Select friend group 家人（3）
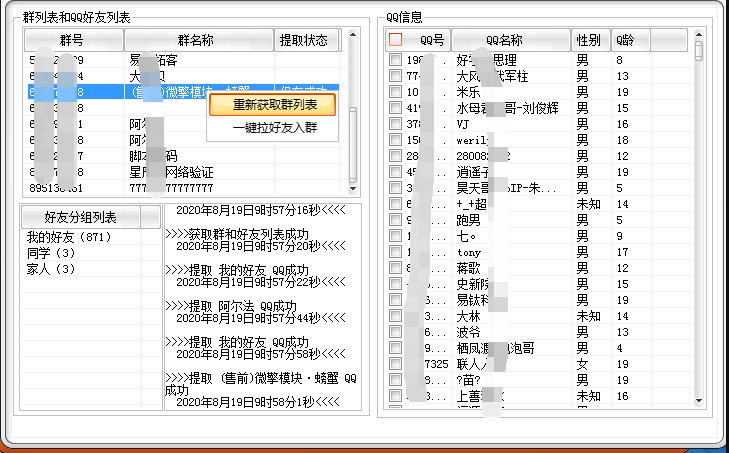The height and width of the screenshot is (453, 729). (51, 269)
